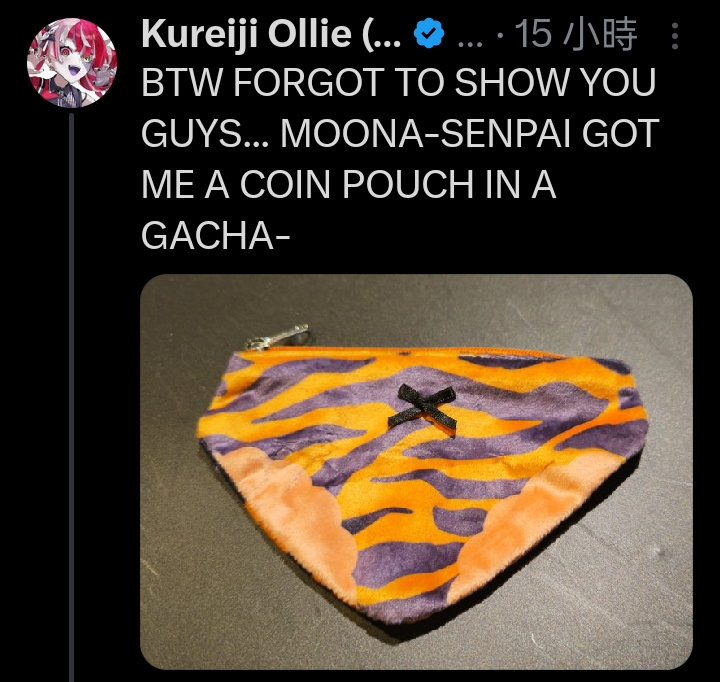Open the tweet via the 15 小時 timestamp
This screenshot has height=682, width=720.
coord(576,34)
